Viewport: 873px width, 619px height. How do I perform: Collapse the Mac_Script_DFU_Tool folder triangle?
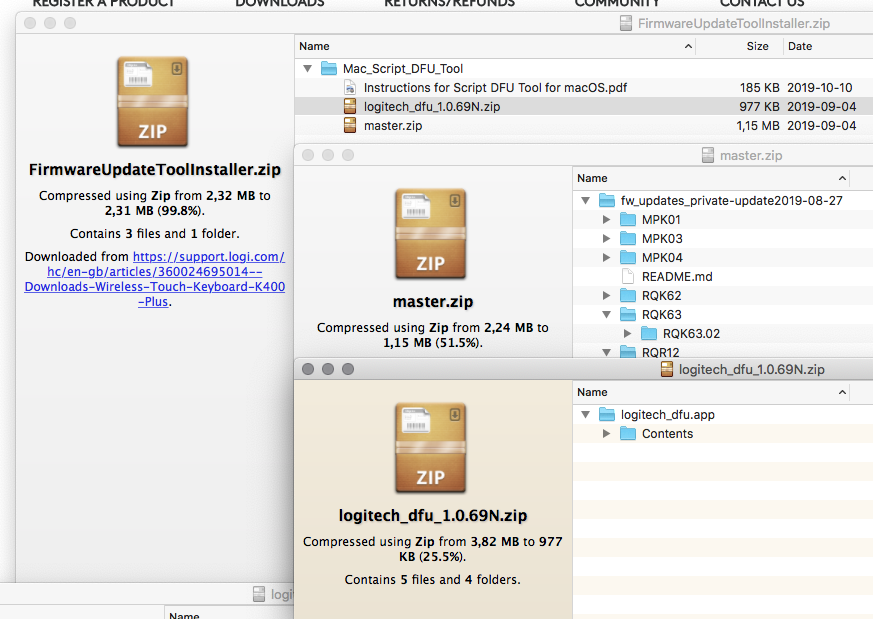[x=307, y=68]
